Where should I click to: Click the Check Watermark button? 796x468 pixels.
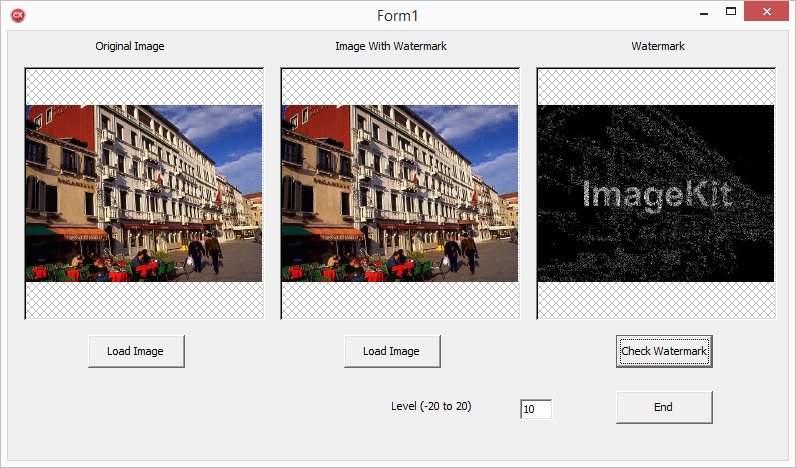[x=664, y=351]
